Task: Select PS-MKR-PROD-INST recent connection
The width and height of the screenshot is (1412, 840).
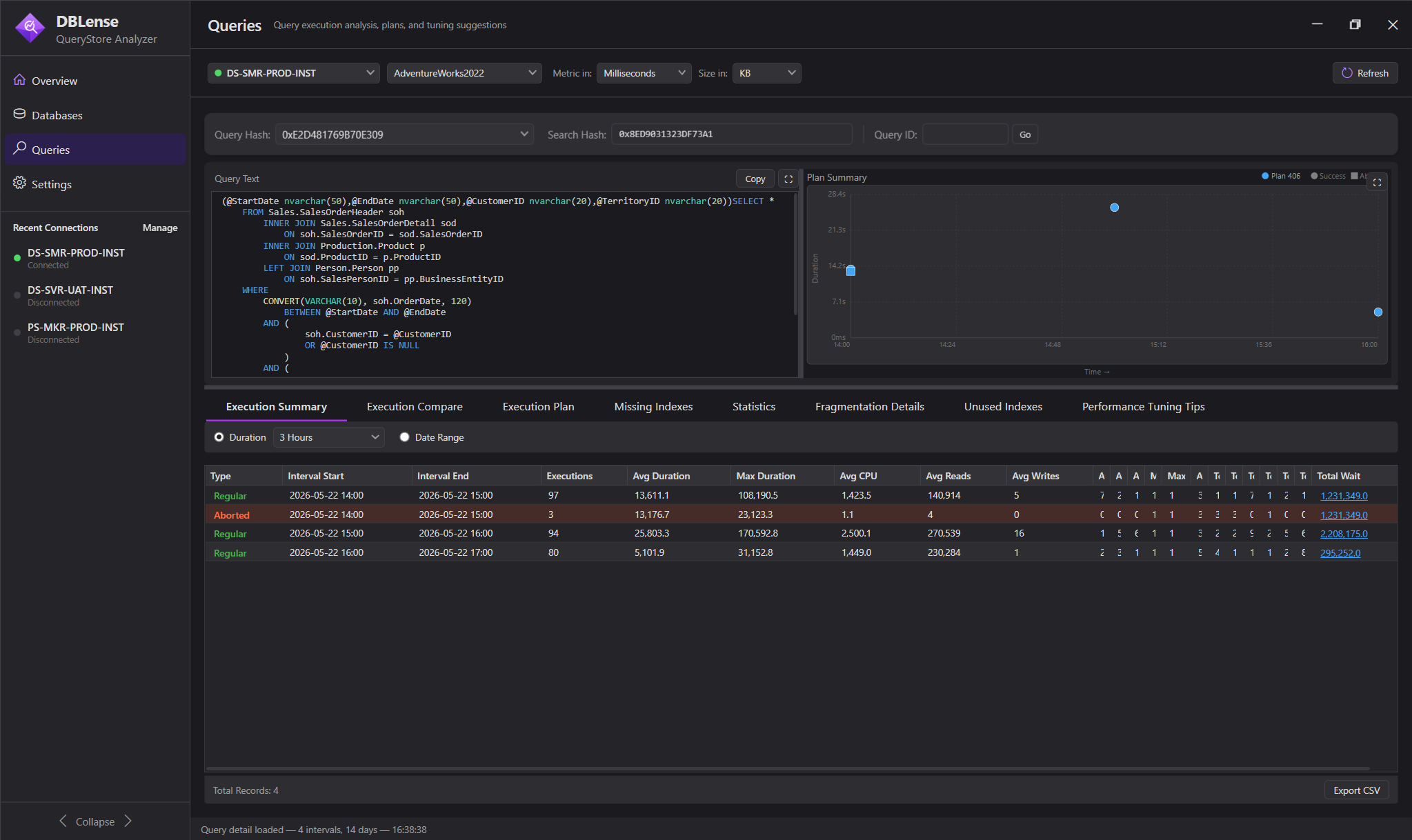Action: point(95,332)
